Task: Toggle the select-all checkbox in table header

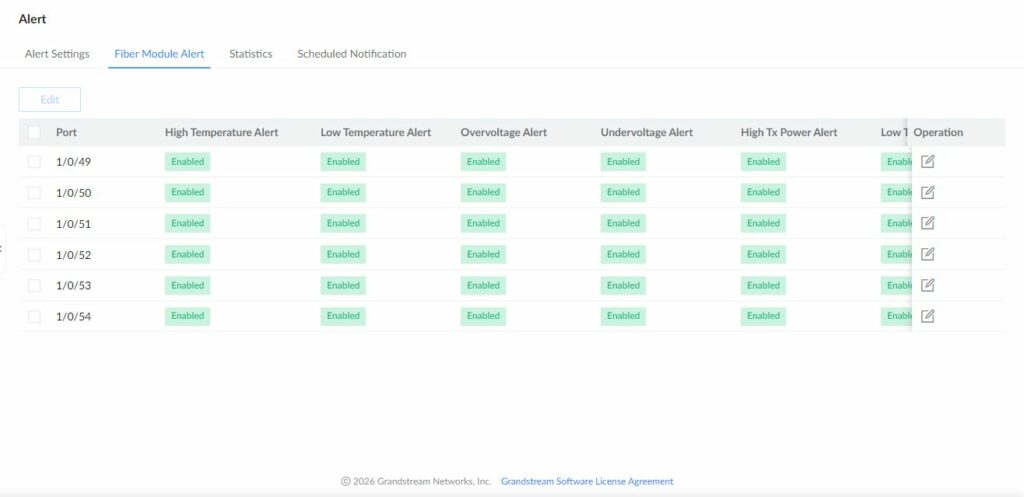Action: click(34, 133)
